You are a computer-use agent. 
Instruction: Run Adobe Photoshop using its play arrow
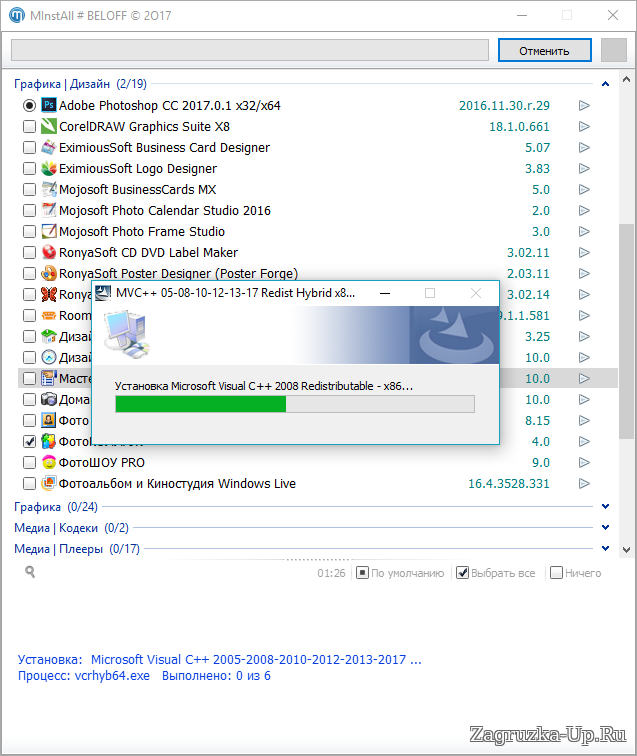tap(584, 105)
